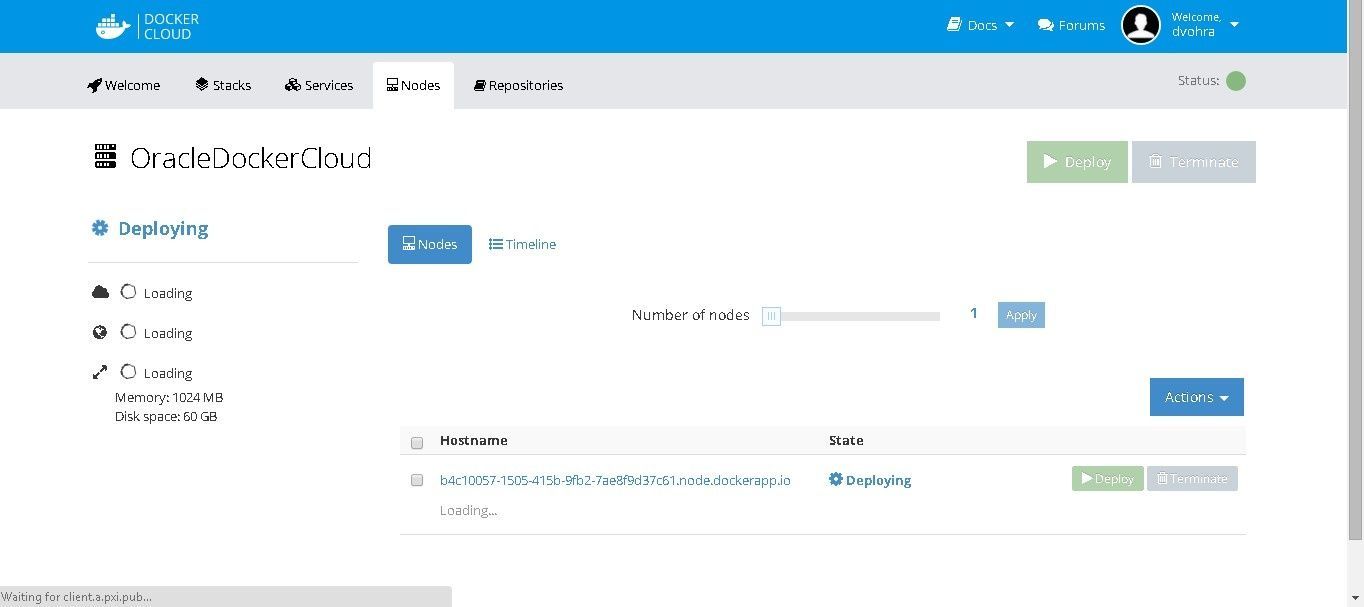Apply the number of nodes
This screenshot has height=607, width=1364.
pos(1021,315)
